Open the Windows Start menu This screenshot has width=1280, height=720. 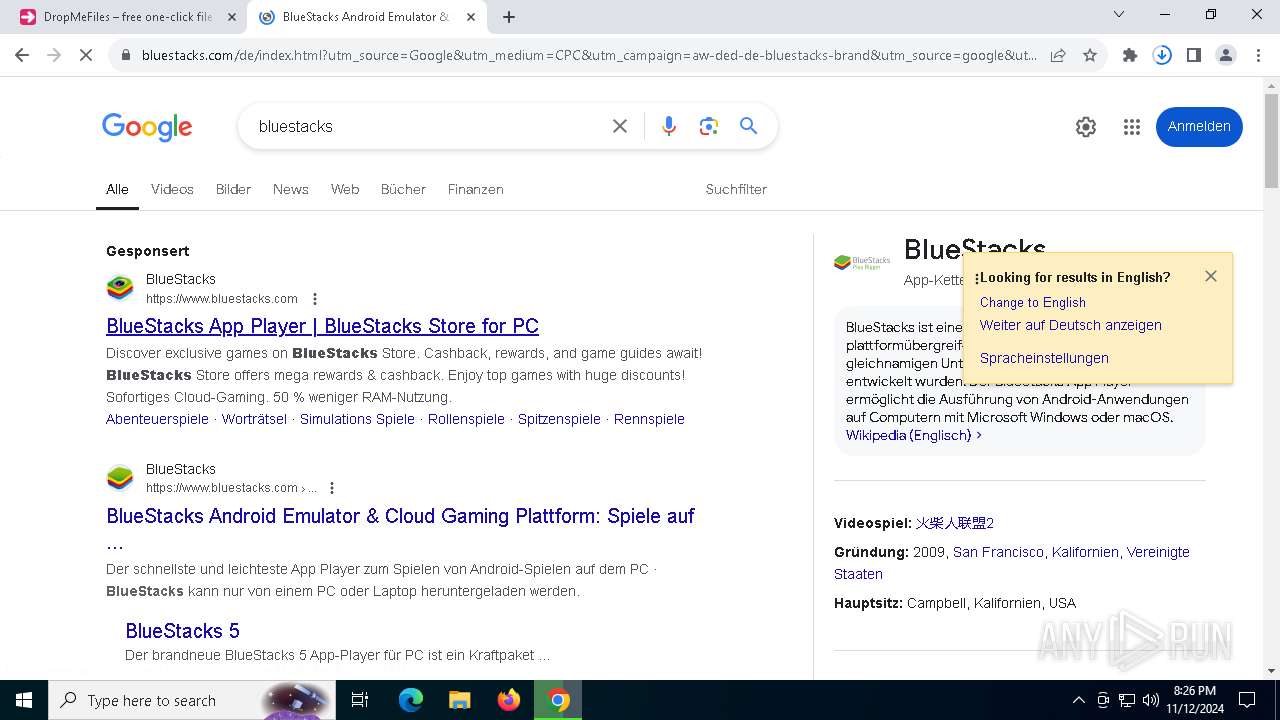pyautogui.click(x=24, y=700)
